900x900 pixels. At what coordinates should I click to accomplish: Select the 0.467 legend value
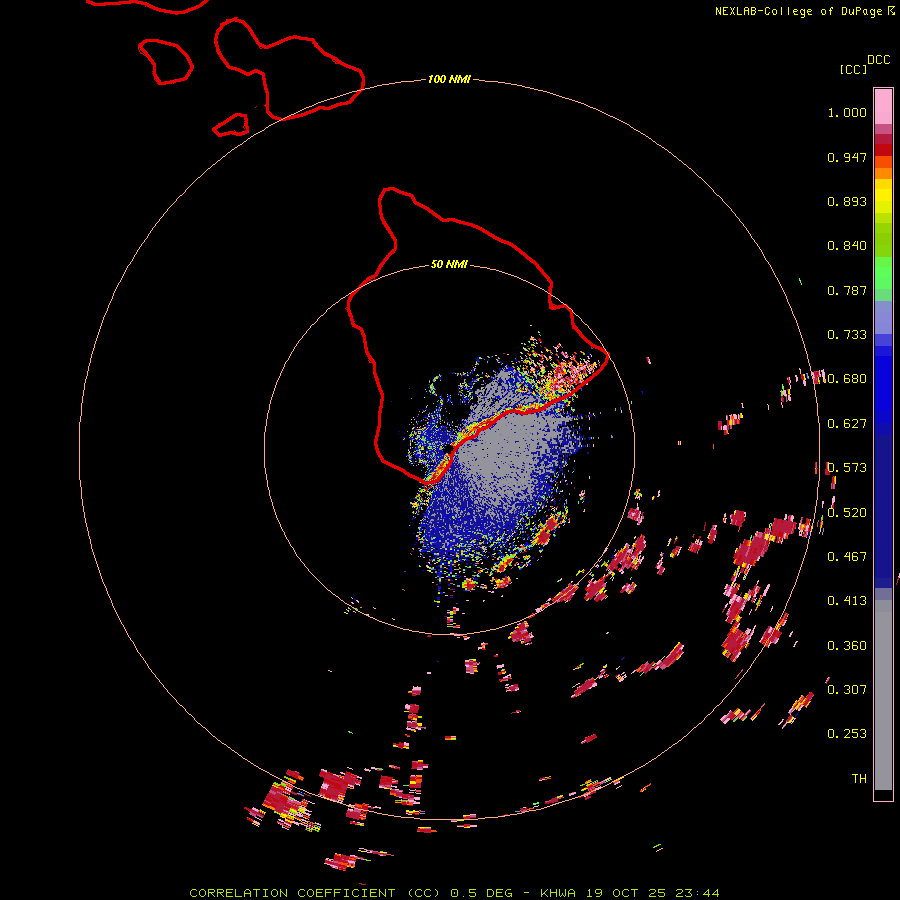point(847,557)
